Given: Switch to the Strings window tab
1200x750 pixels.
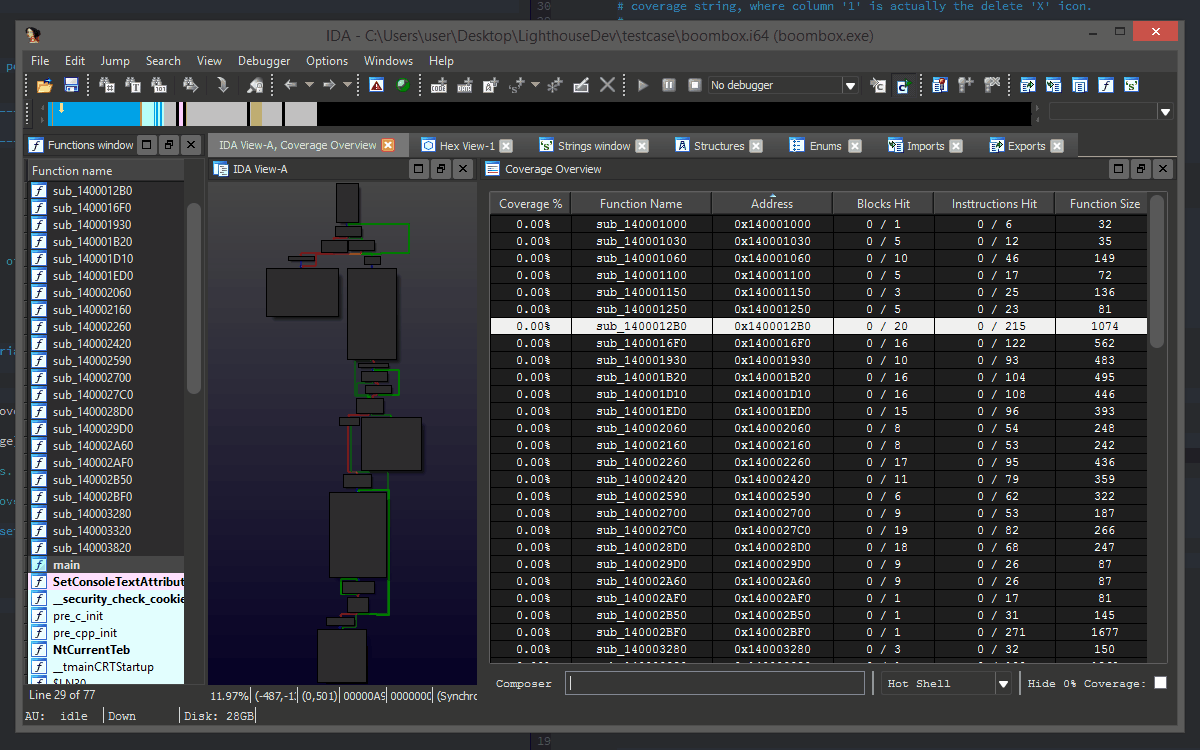Looking at the screenshot, I should point(594,146).
